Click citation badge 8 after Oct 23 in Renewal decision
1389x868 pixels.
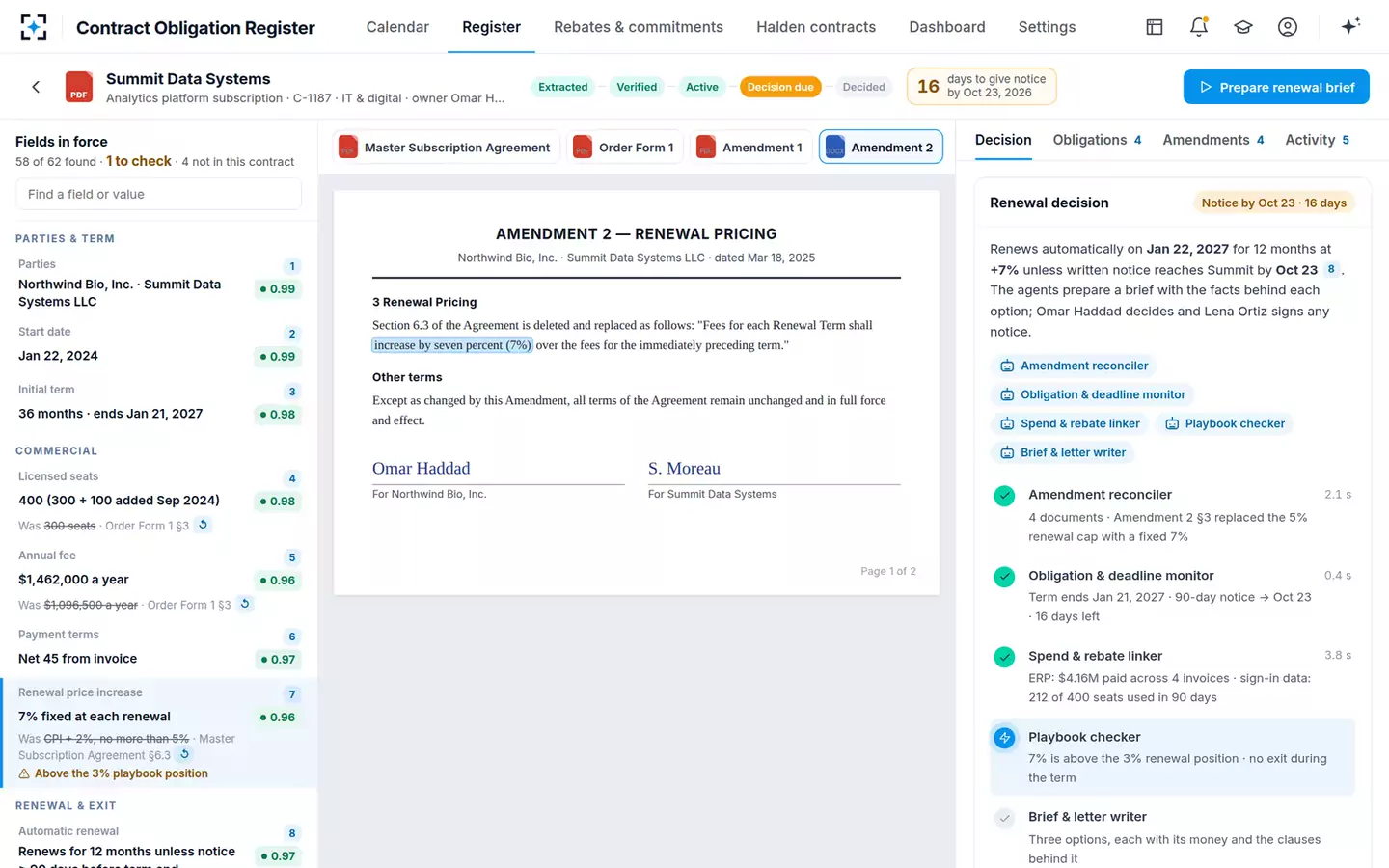[1331, 269]
